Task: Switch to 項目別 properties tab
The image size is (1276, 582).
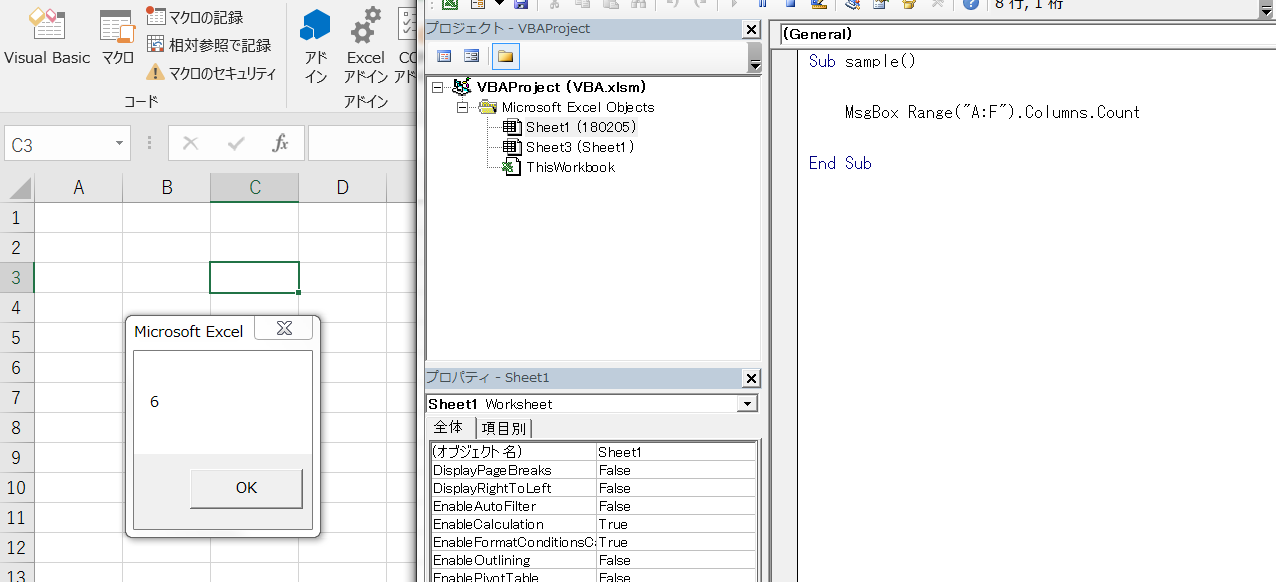Action: click(503, 428)
